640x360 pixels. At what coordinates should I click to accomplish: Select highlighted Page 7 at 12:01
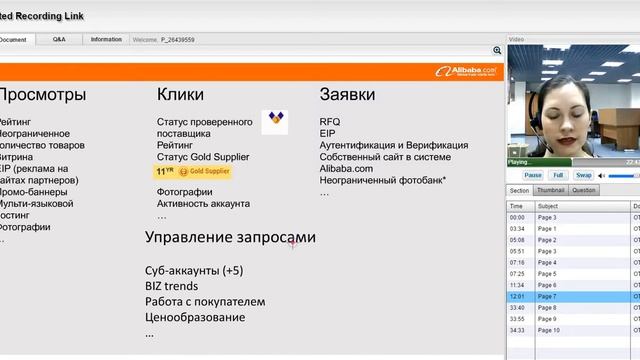(x=573, y=296)
